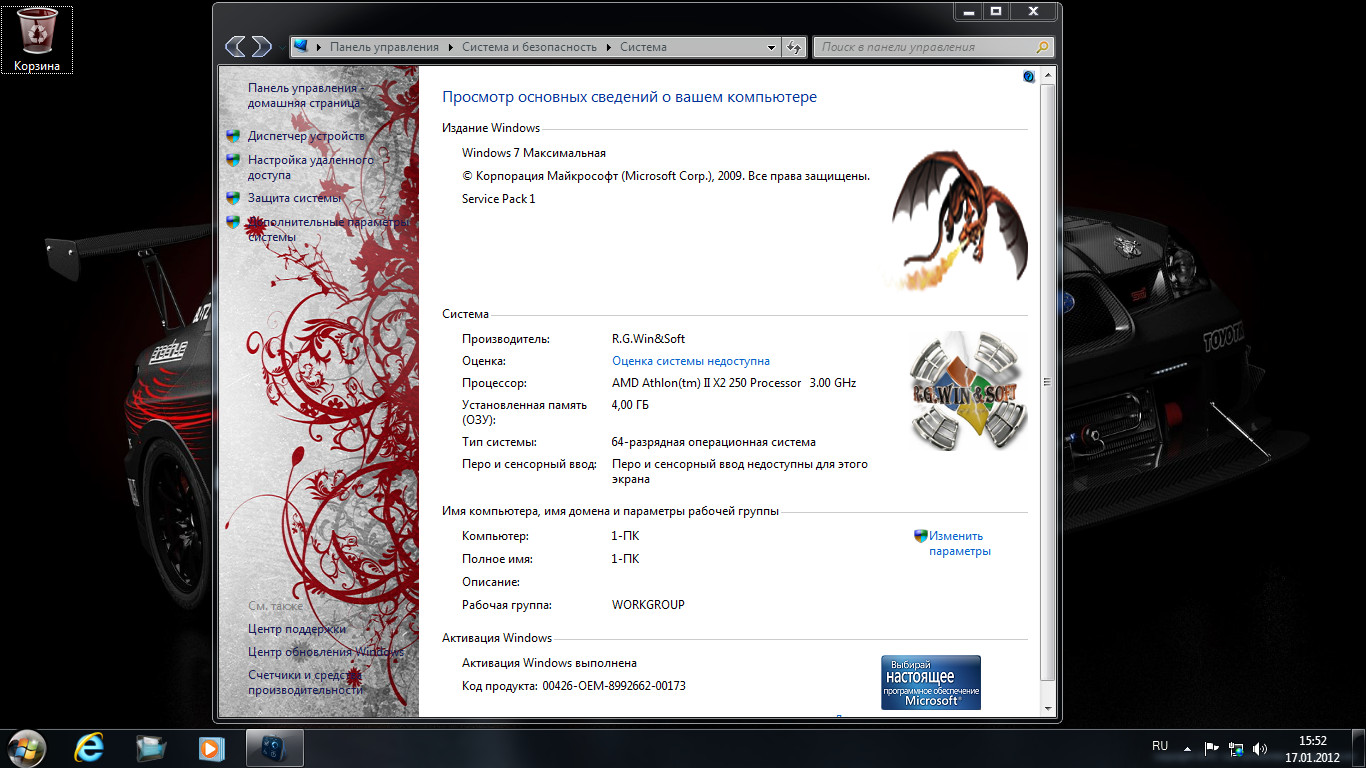Click Изменить параметры link

pyautogui.click(x=960, y=543)
